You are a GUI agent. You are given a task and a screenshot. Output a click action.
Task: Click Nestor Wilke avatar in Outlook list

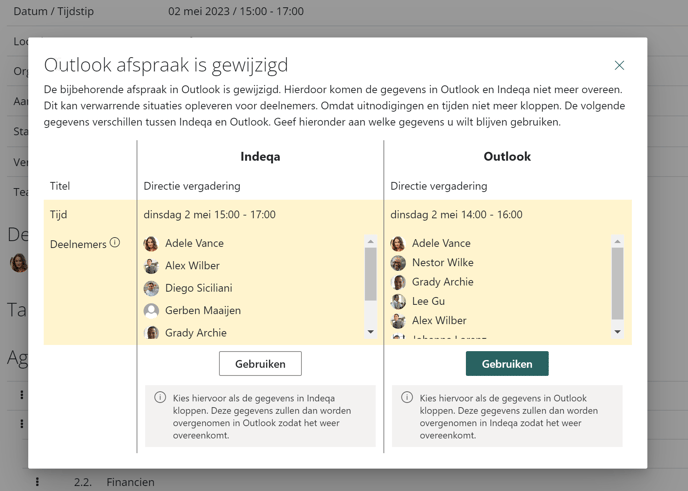point(398,263)
